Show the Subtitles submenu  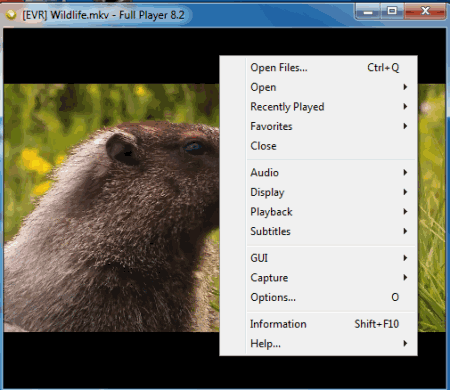tap(318, 231)
